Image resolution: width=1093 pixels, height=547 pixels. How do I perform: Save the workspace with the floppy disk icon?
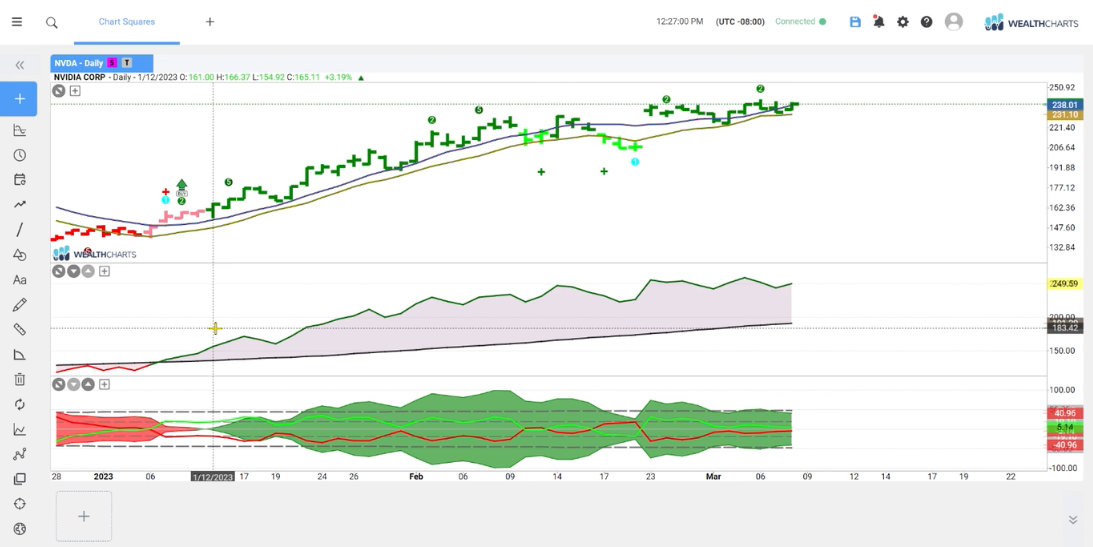pyautogui.click(x=855, y=22)
